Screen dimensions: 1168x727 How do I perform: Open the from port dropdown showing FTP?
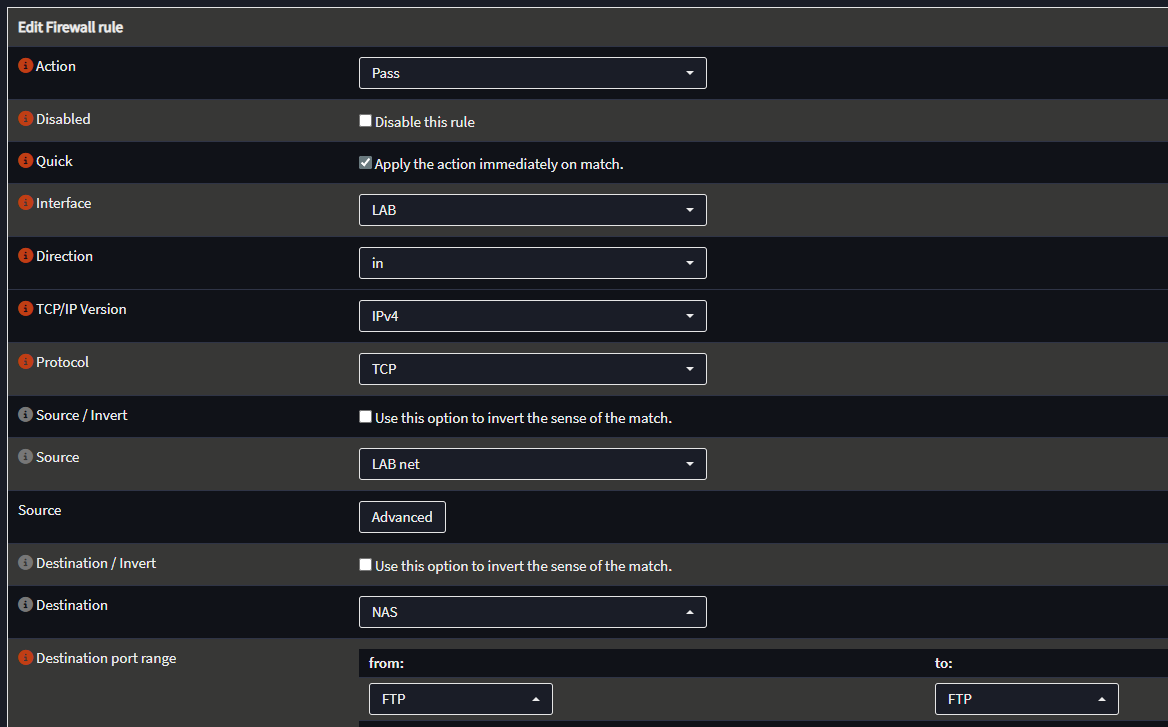point(460,699)
